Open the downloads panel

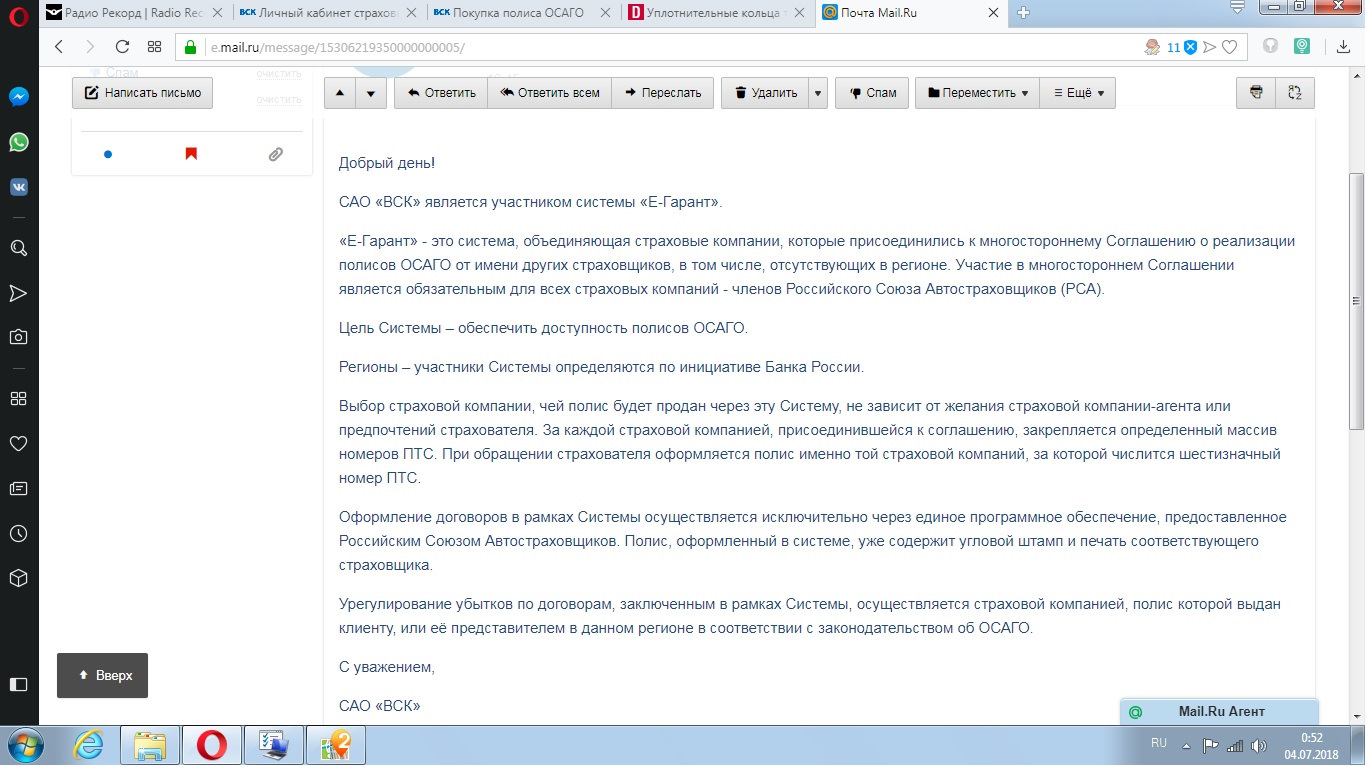[1344, 47]
